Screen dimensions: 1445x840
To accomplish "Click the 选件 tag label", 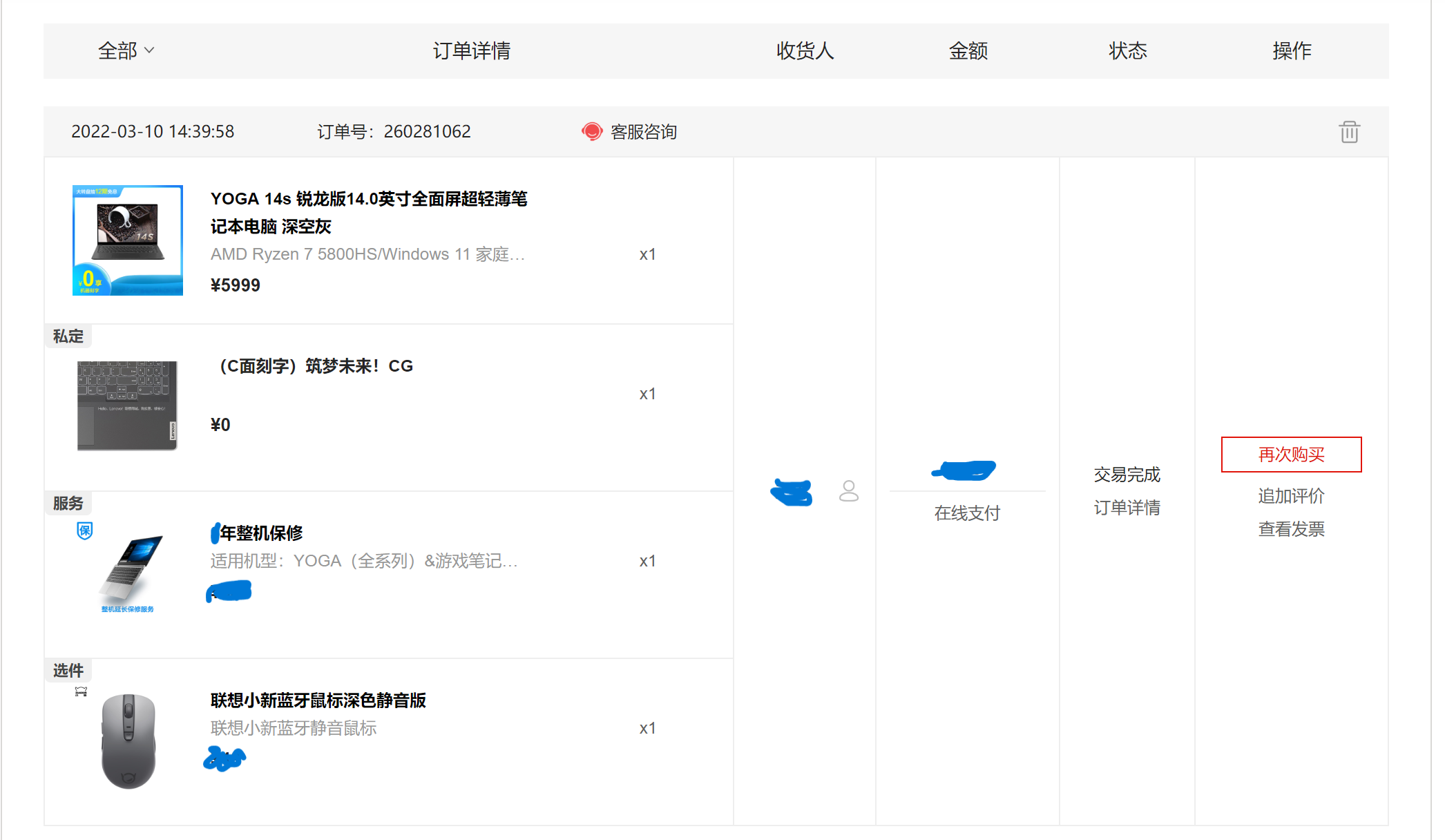I will click(68, 671).
